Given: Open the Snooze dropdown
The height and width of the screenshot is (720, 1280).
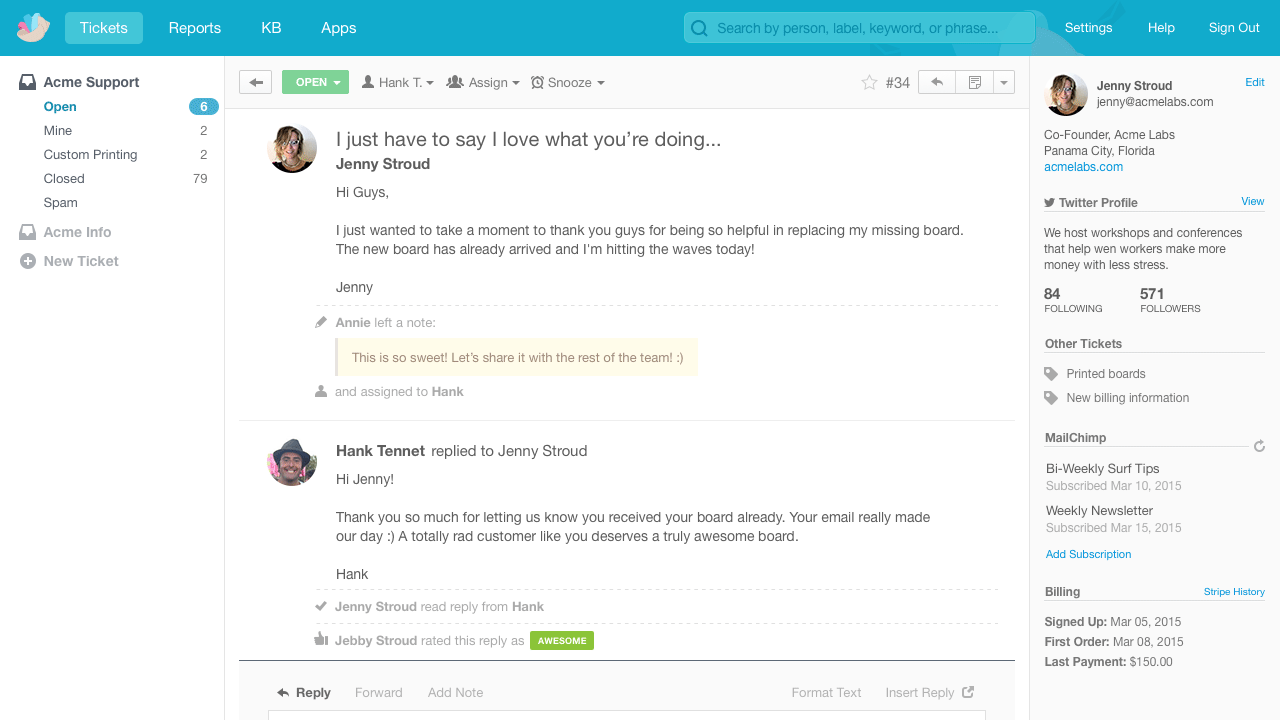Looking at the screenshot, I should click(567, 82).
